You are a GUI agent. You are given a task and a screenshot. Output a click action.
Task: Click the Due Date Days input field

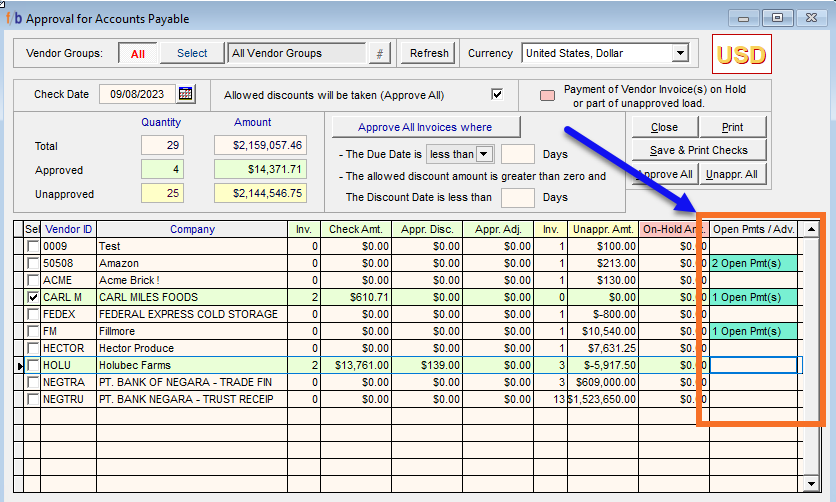coord(517,154)
